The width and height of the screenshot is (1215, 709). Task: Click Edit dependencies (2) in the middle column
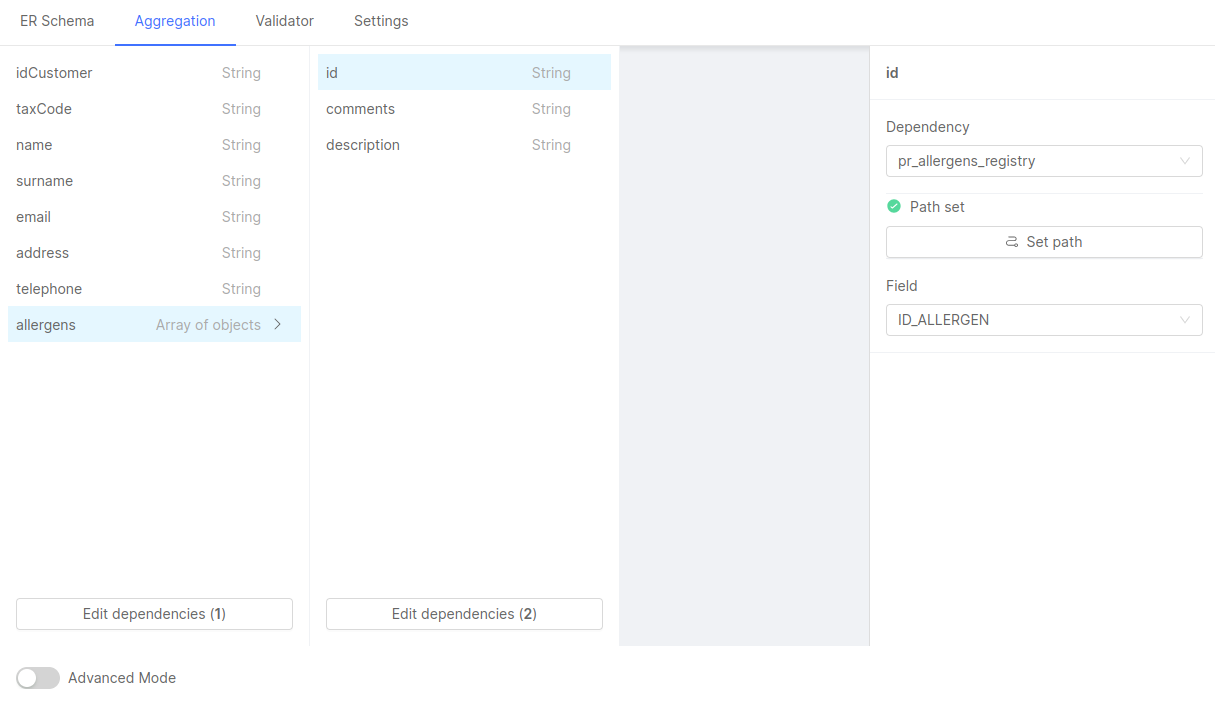pos(464,614)
